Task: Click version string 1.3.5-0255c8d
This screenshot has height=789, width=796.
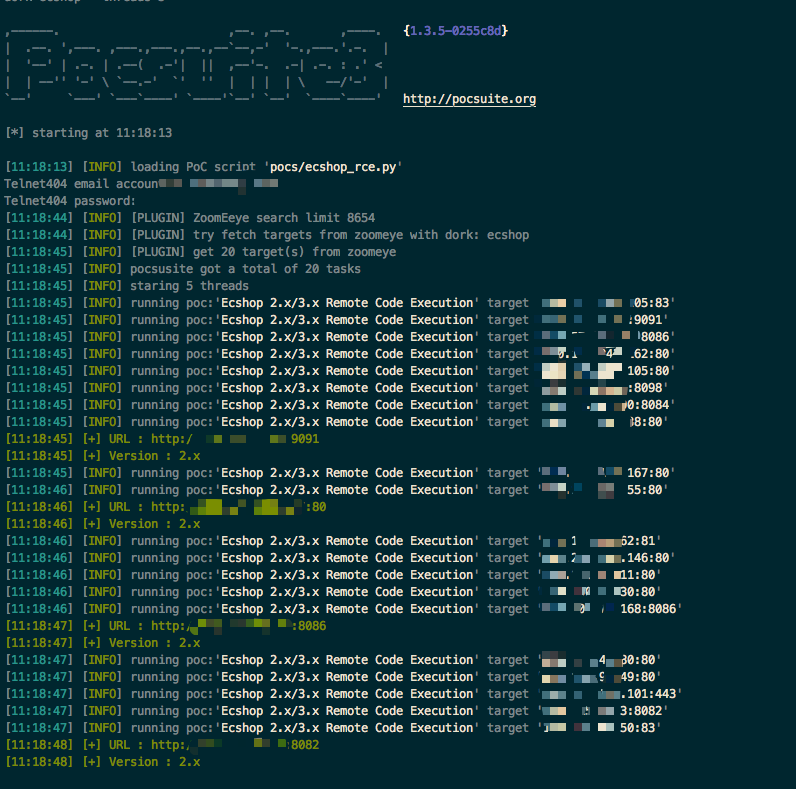Action: 455,31
